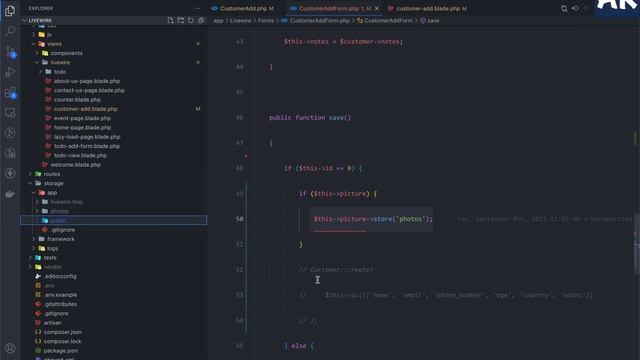Open the .editorconfig file

(60, 276)
